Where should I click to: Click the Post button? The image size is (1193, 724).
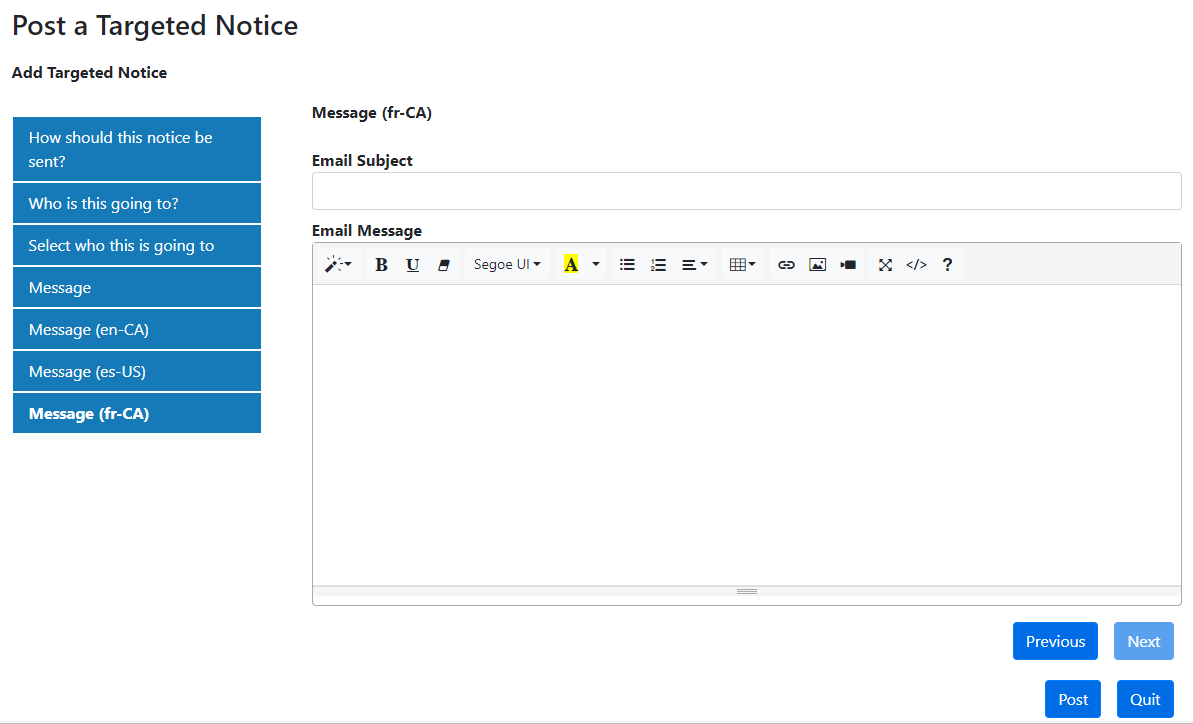pyautogui.click(x=1073, y=700)
